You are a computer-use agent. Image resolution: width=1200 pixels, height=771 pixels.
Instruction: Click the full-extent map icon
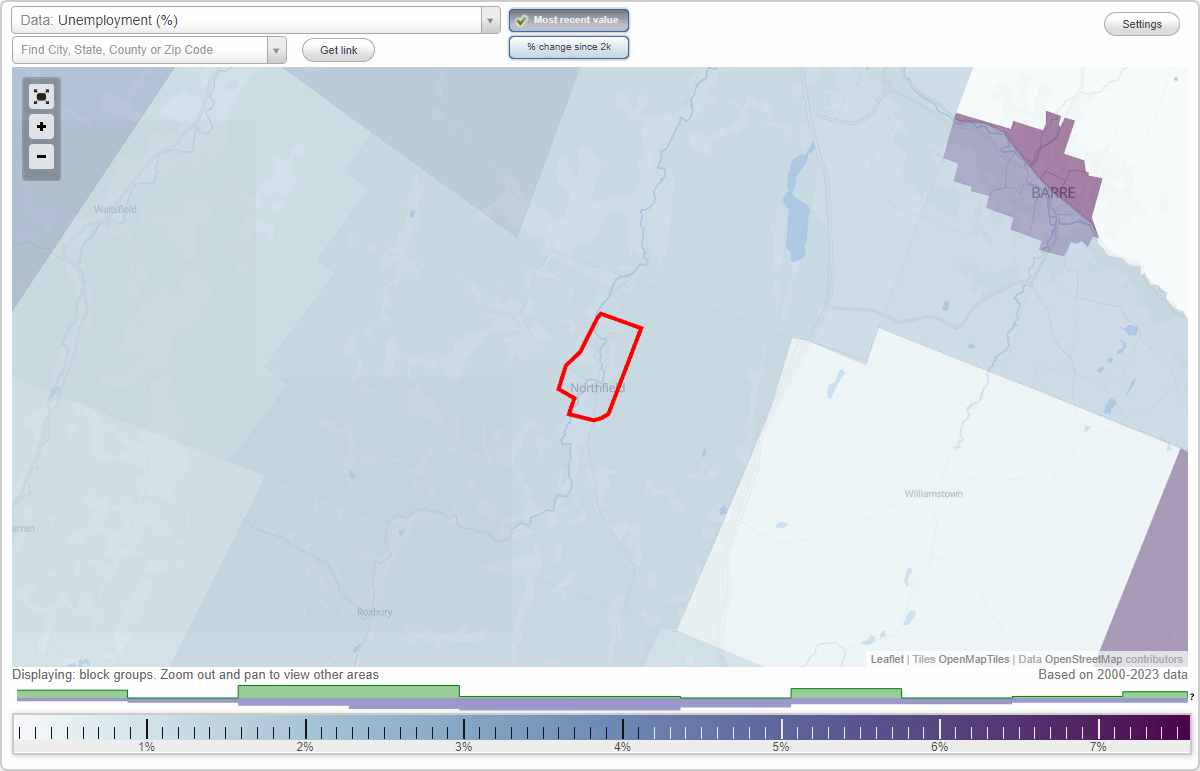41,96
